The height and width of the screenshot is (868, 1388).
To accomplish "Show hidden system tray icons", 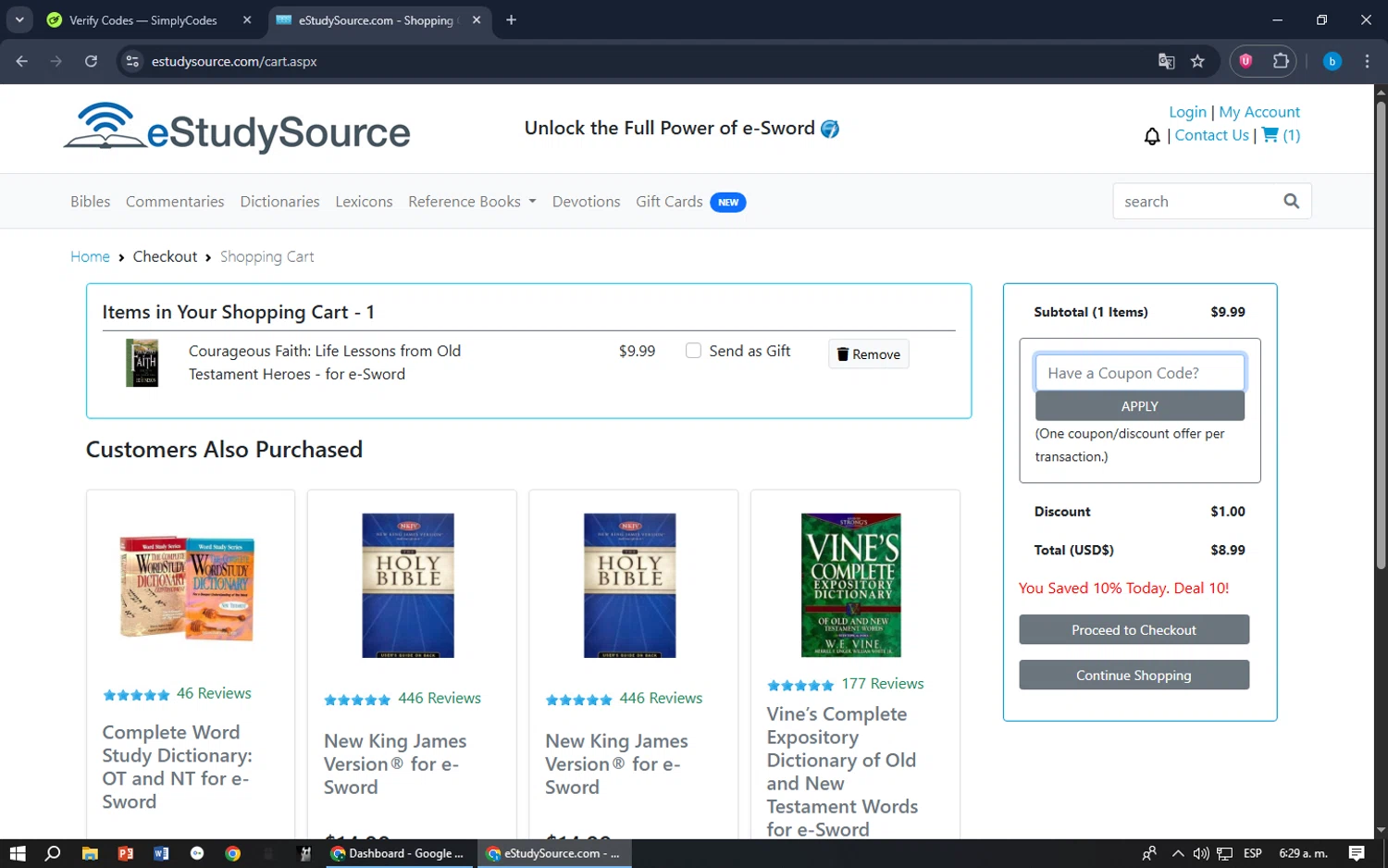I will pos(1177,853).
